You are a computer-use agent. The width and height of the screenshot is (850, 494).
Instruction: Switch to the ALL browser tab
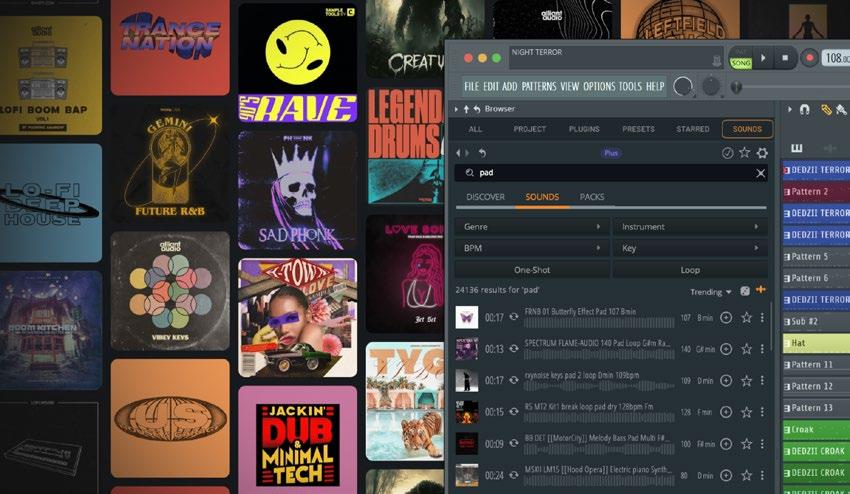tap(475, 129)
